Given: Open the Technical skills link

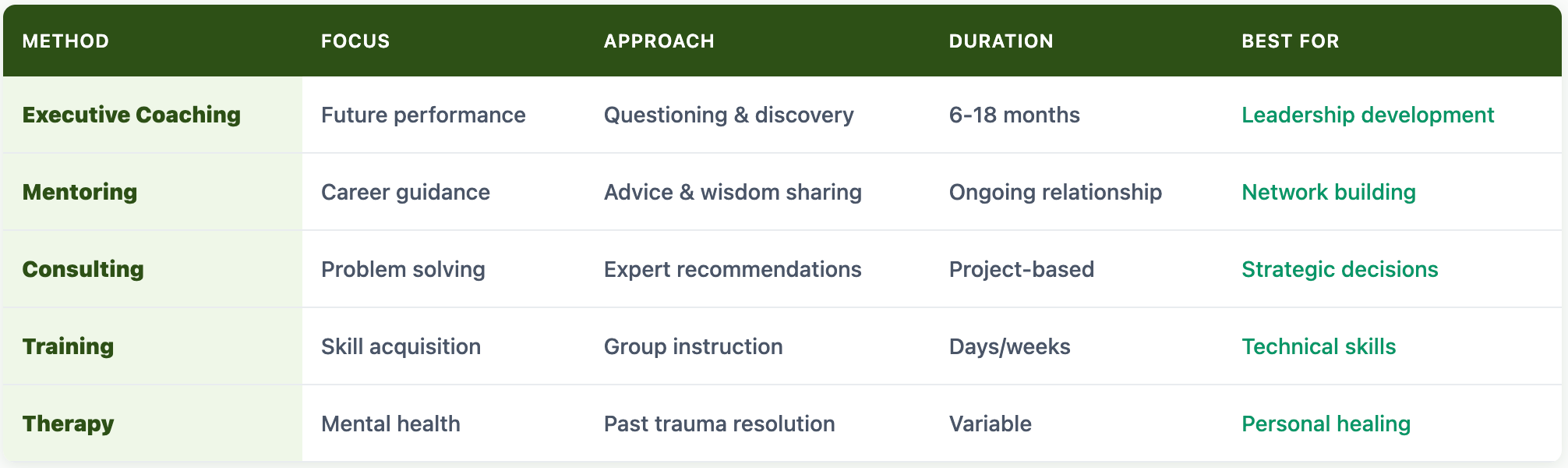Looking at the screenshot, I should click(x=1319, y=346).
